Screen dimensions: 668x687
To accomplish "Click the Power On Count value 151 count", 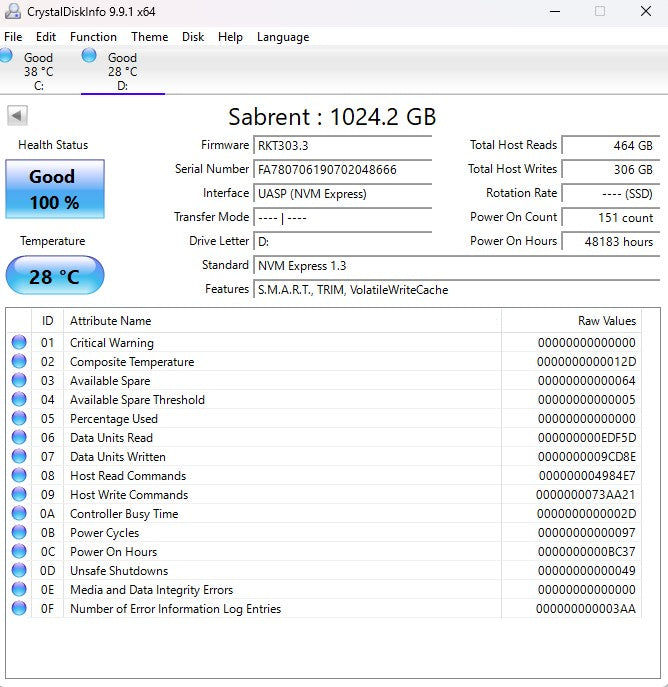I will [x=611, y=217].
